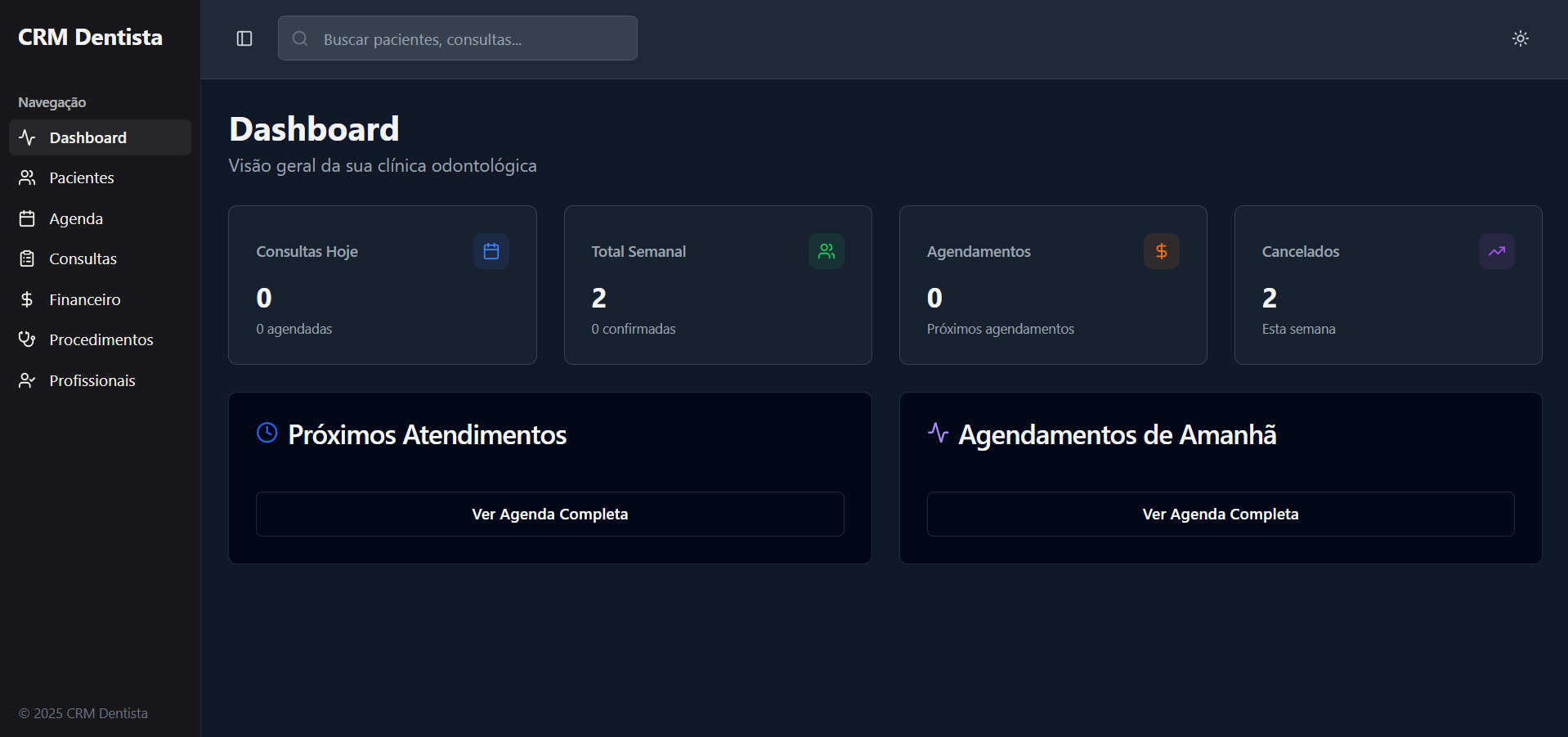
Task: Select Dashboard in the navigation sidebar
Action: tap(88, 137)
